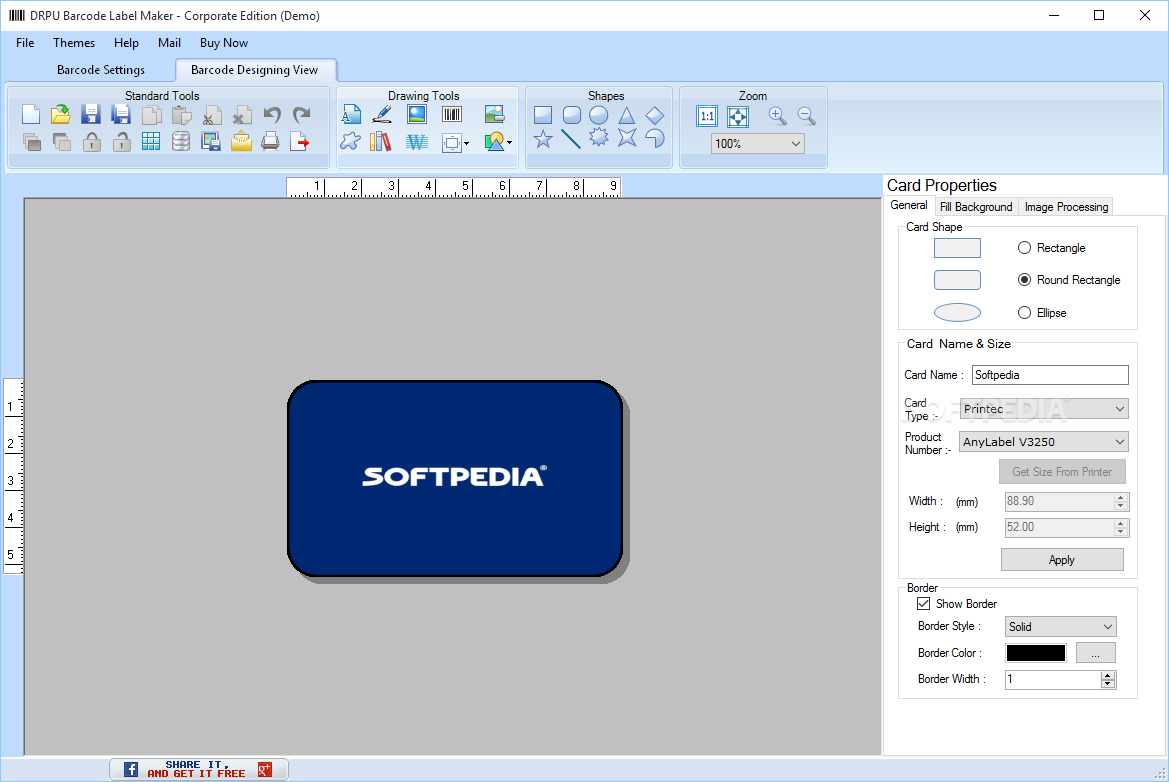Open an existing file with folder icon
This screenshot has height=782, width=1169.
pos(60,115)
